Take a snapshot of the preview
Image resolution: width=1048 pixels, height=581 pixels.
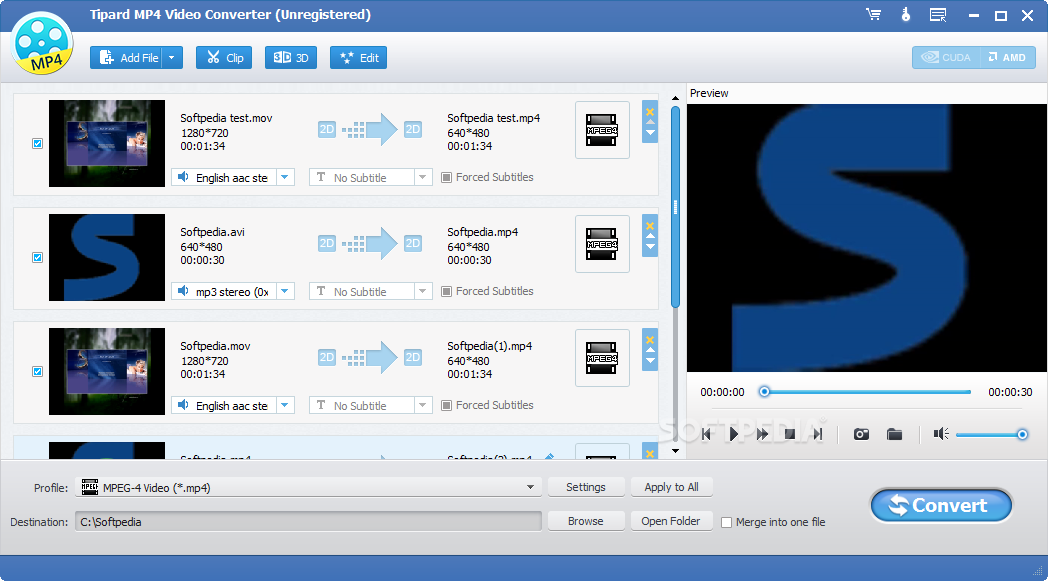[862, 434]
